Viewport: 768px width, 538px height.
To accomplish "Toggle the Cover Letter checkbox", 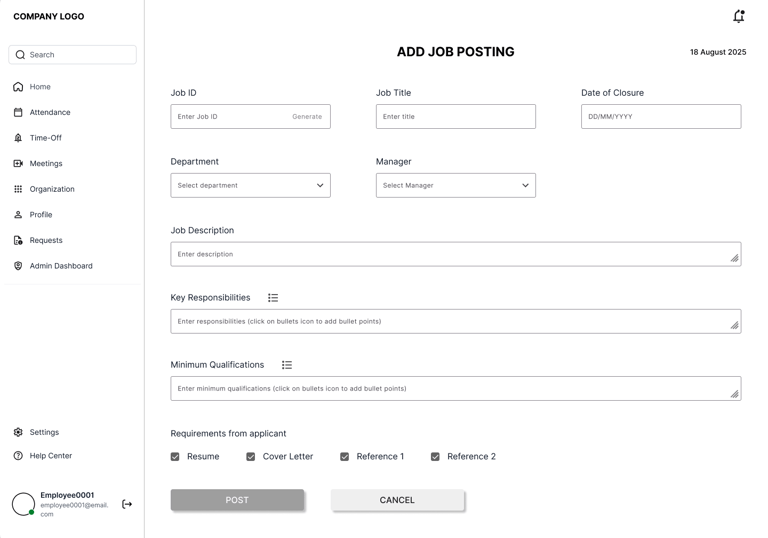I will [251, 457].
